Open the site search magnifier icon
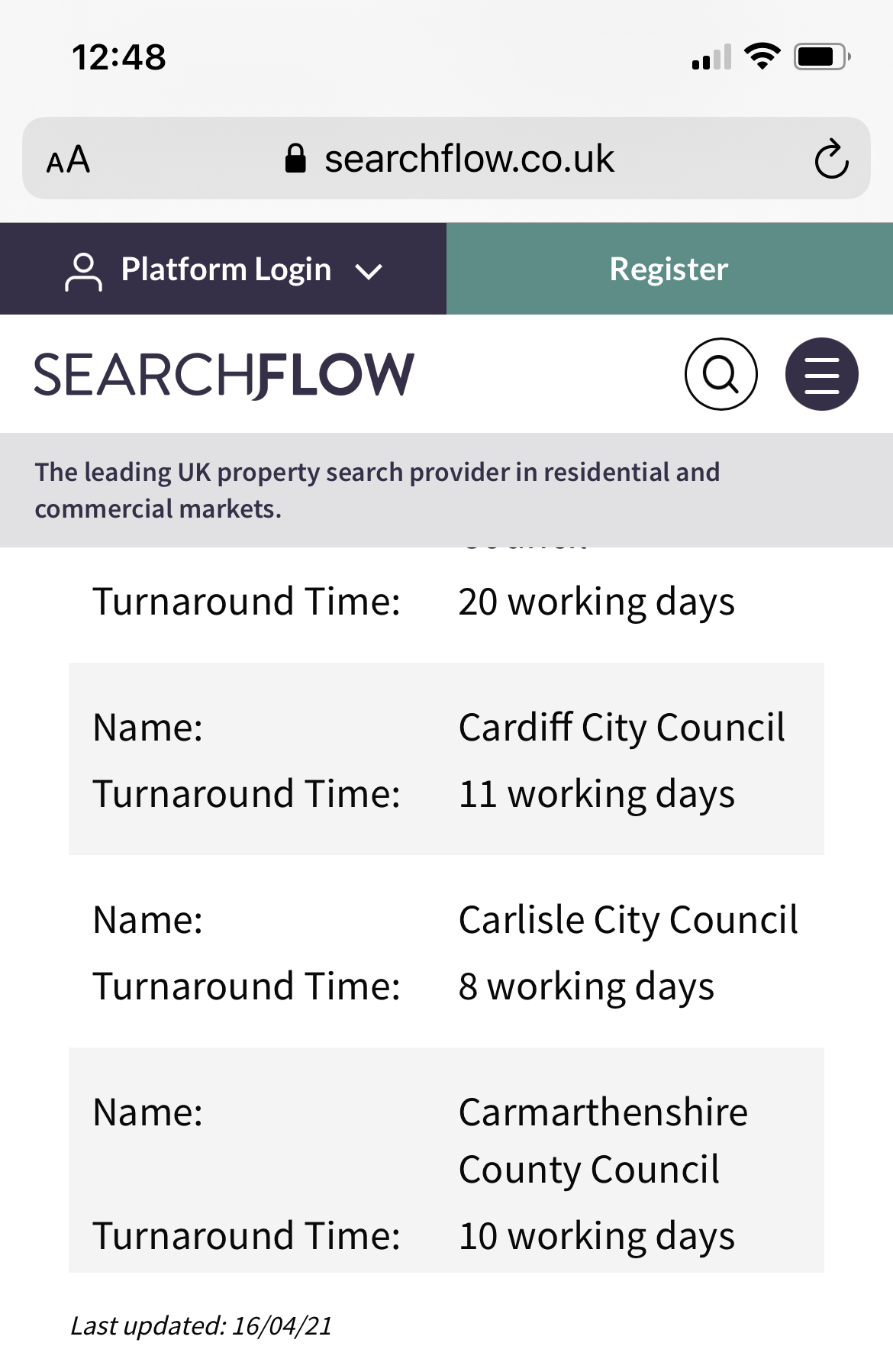893x1372 pixels. click(x=721, y=374)
